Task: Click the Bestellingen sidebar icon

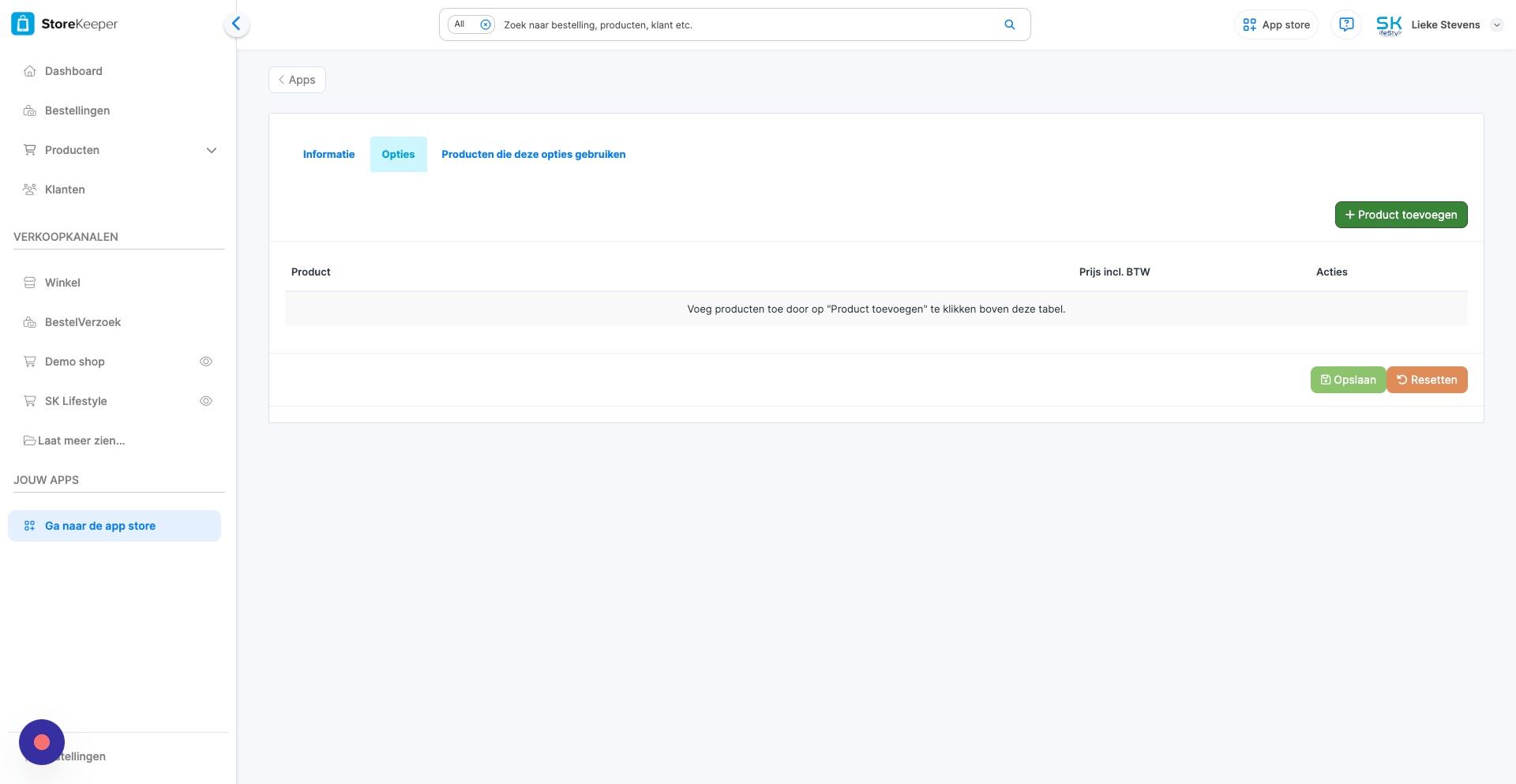Action: coord(30,111)
